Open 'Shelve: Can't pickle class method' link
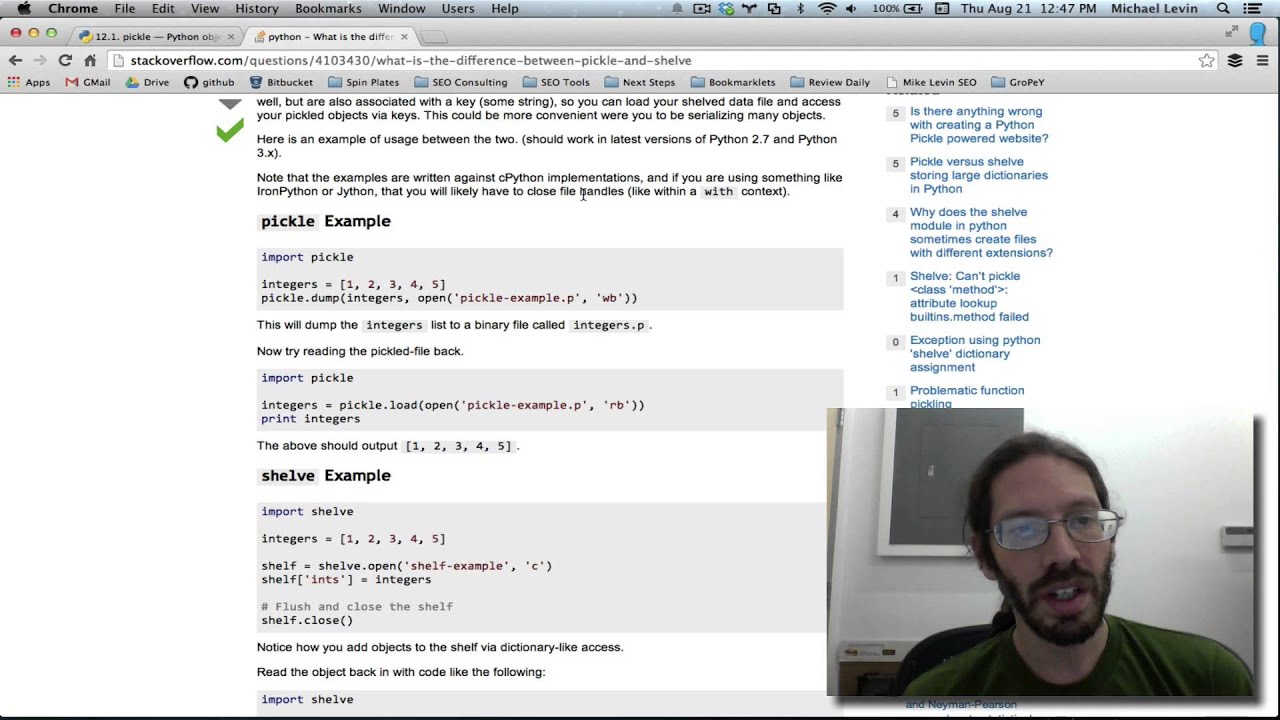This screenshot has height=720, width=1280. pyautogui.click(x=969, y=296)
